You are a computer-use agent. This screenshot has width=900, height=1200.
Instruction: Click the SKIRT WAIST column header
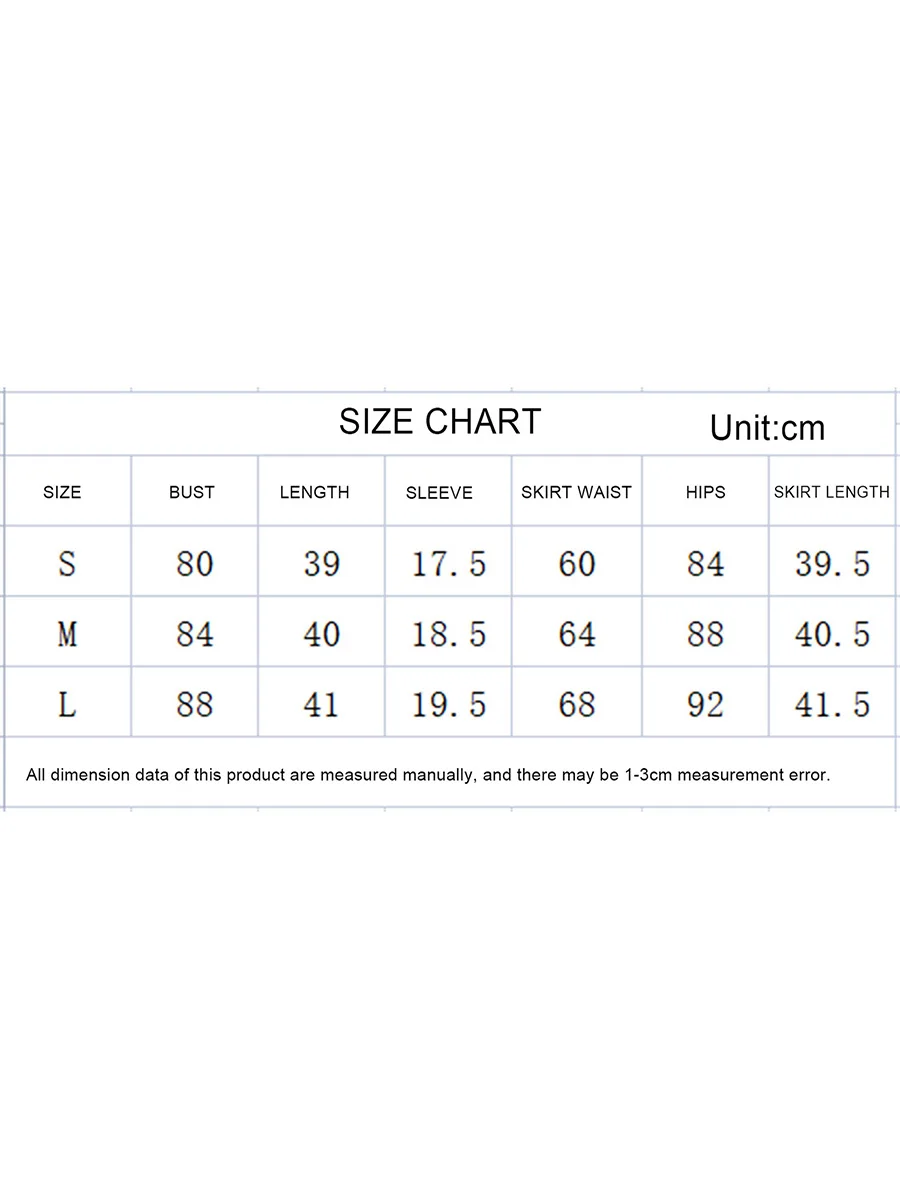(x=576, y=492)
